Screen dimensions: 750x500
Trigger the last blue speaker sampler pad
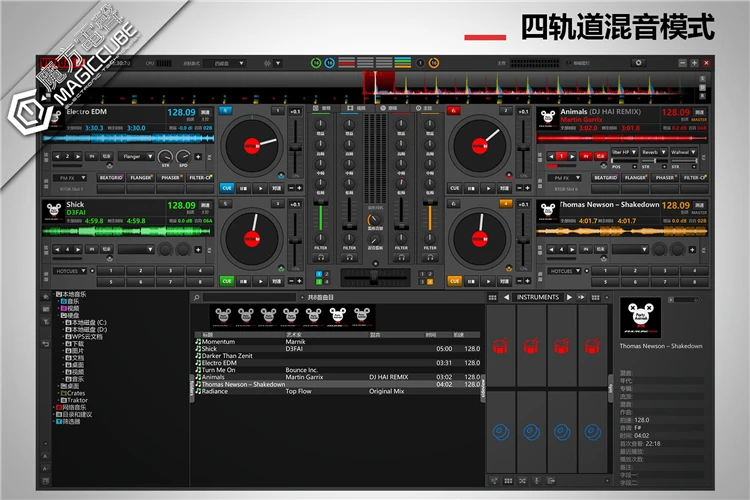tap(593, 432)
